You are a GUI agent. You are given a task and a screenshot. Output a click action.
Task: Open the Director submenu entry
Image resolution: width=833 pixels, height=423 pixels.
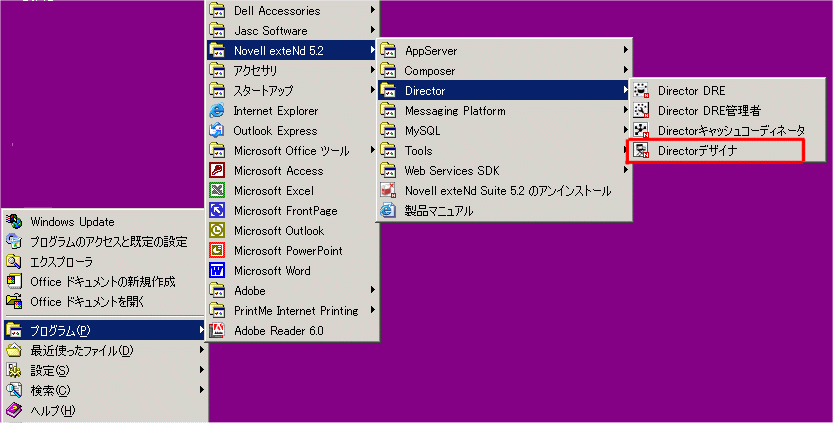(x=504, y=90)
